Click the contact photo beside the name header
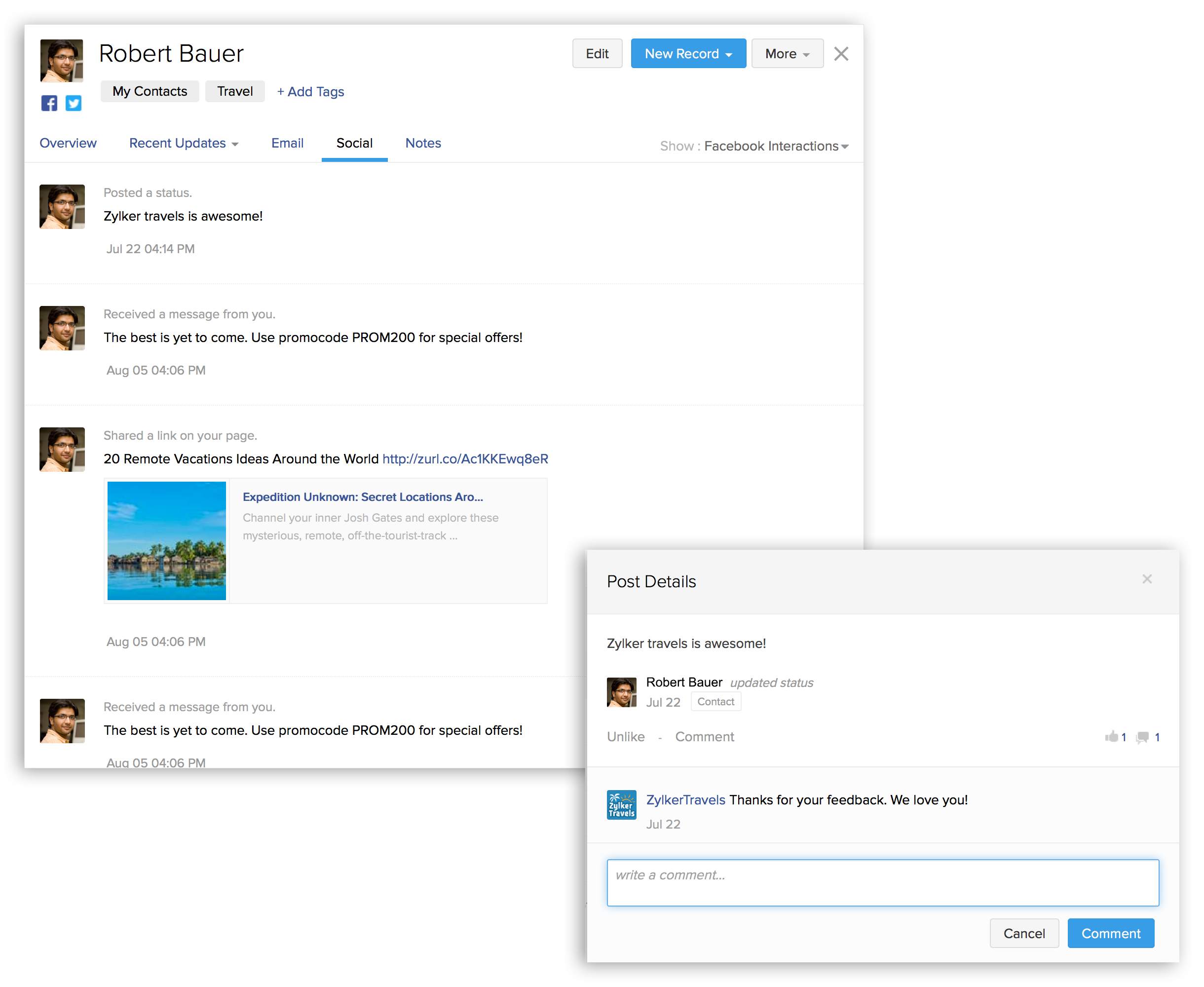Screen dimensions: 1204x987 [x=61, y=60]
